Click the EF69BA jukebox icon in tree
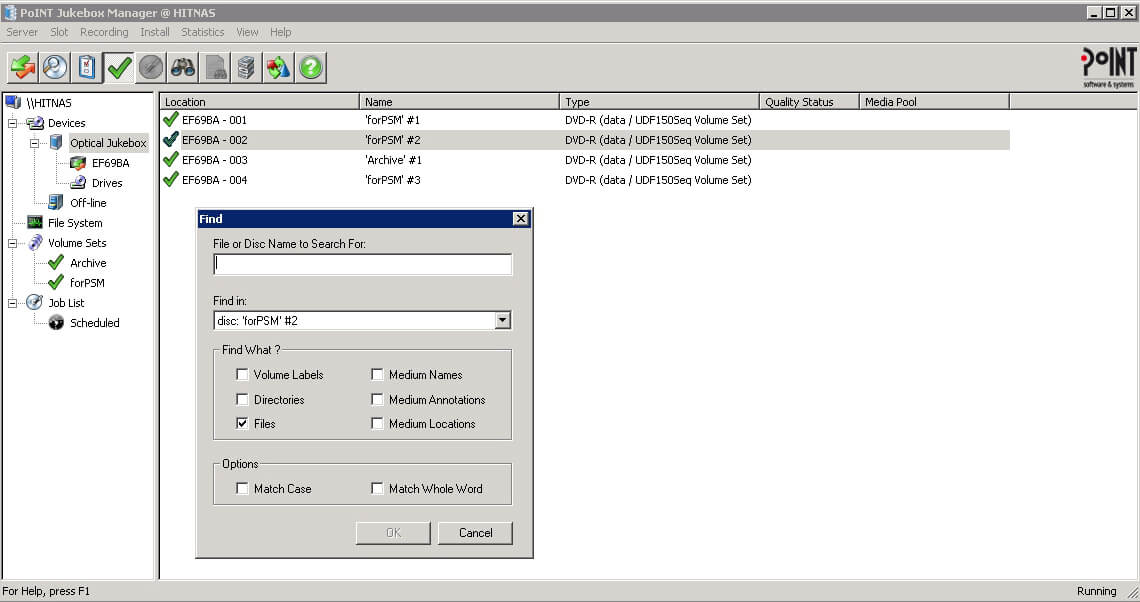The width and height of the screenshot is (1140, 602). [78, 163]
